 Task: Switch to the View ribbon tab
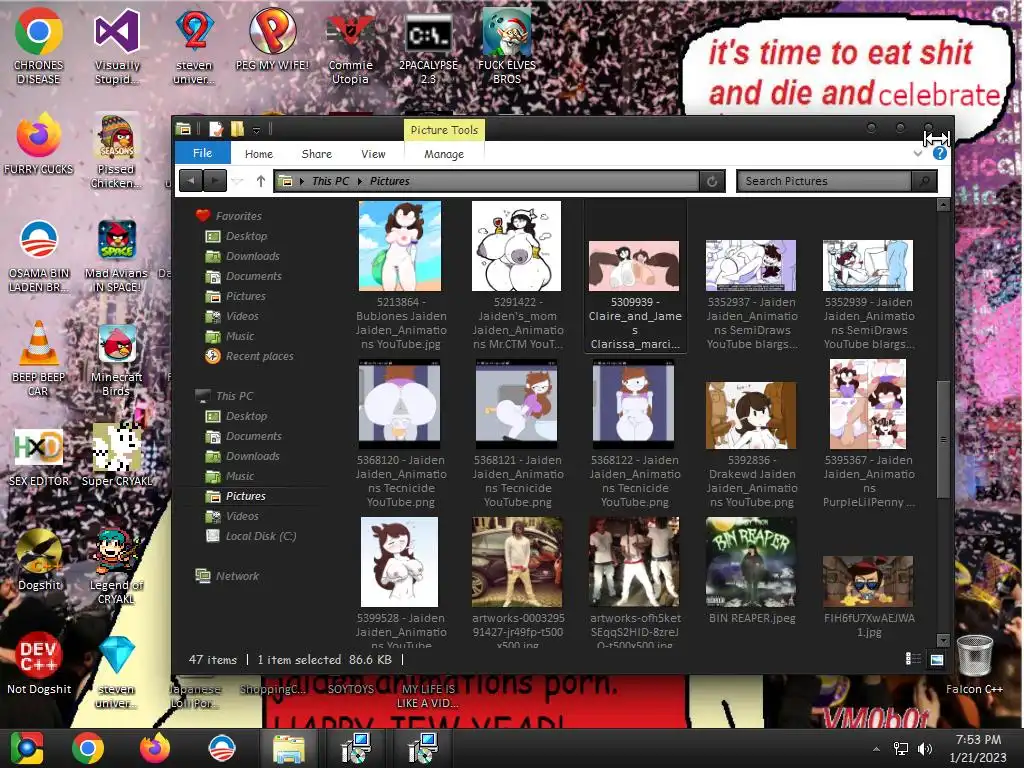click(374, 154)
